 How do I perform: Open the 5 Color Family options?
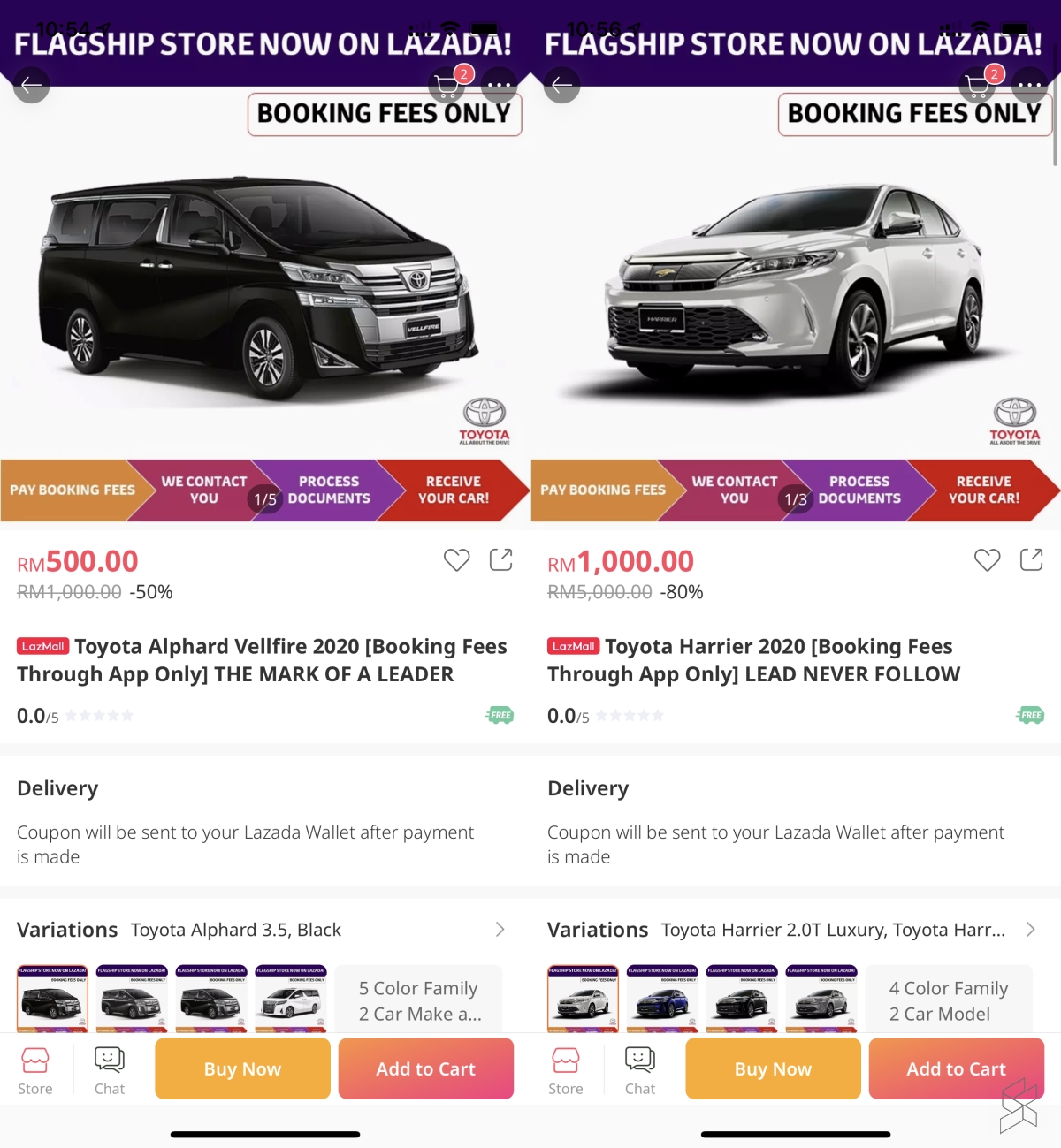[419, 1000]
